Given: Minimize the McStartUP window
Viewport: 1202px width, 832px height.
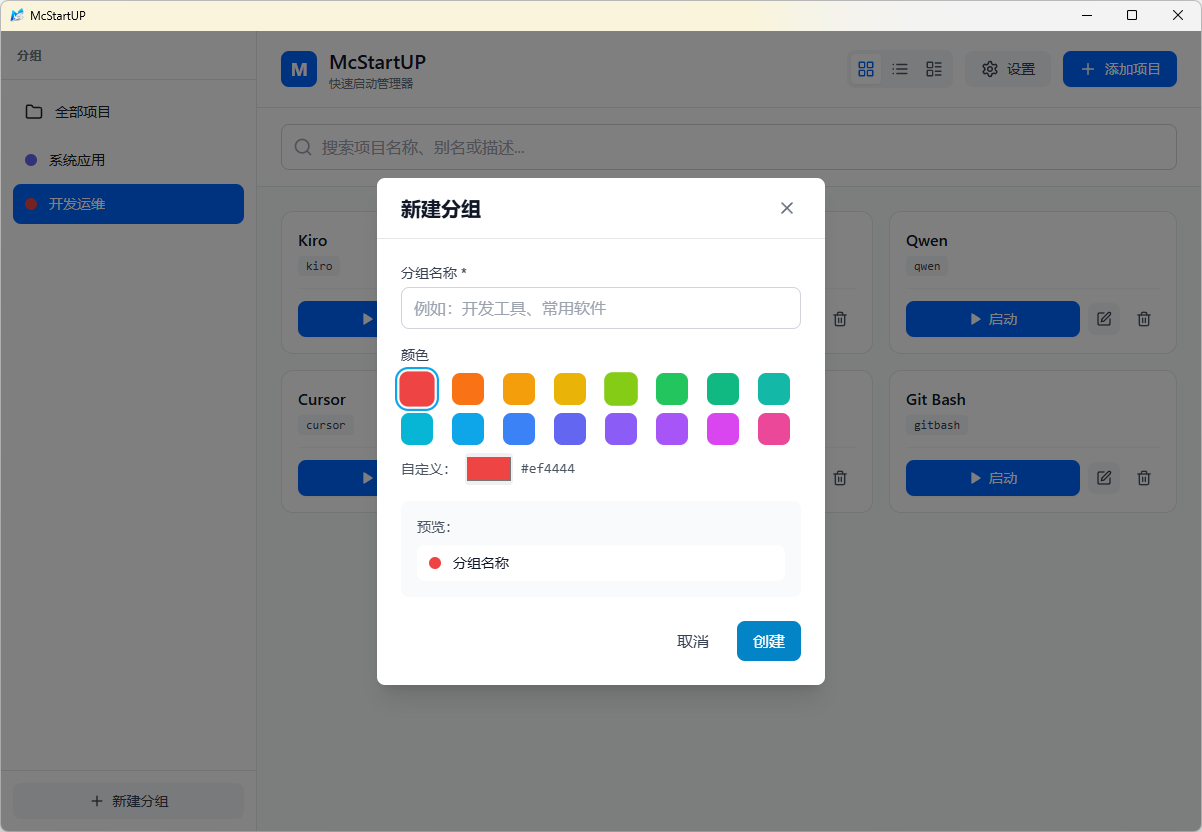Looking at the screenshot, I should pyautogui.click(x=1086, y=15).
